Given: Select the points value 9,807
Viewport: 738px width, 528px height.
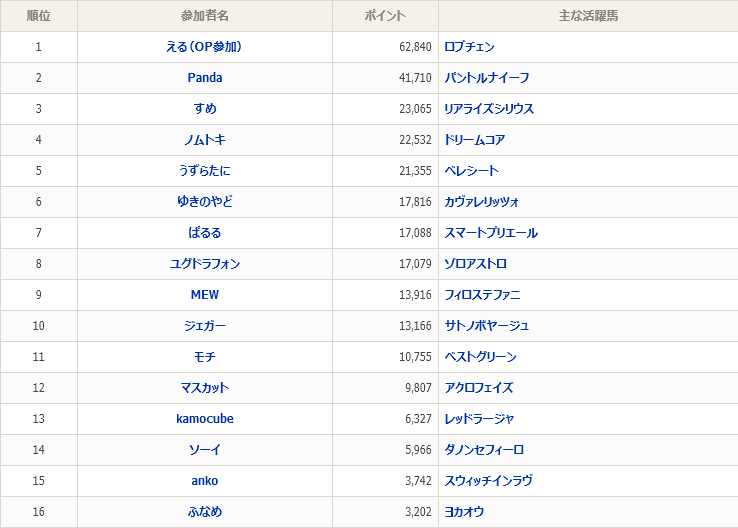Looking at the screenshot, I should pos(418,388).
